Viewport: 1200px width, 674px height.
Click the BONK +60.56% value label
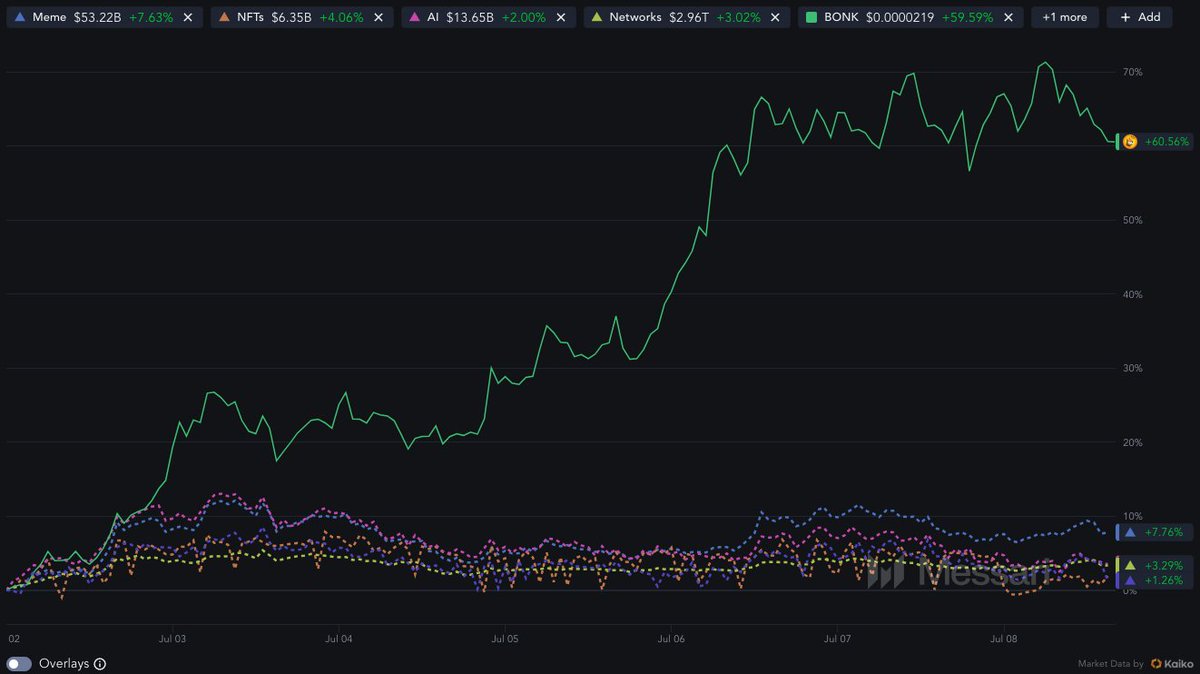(1167, 142)
